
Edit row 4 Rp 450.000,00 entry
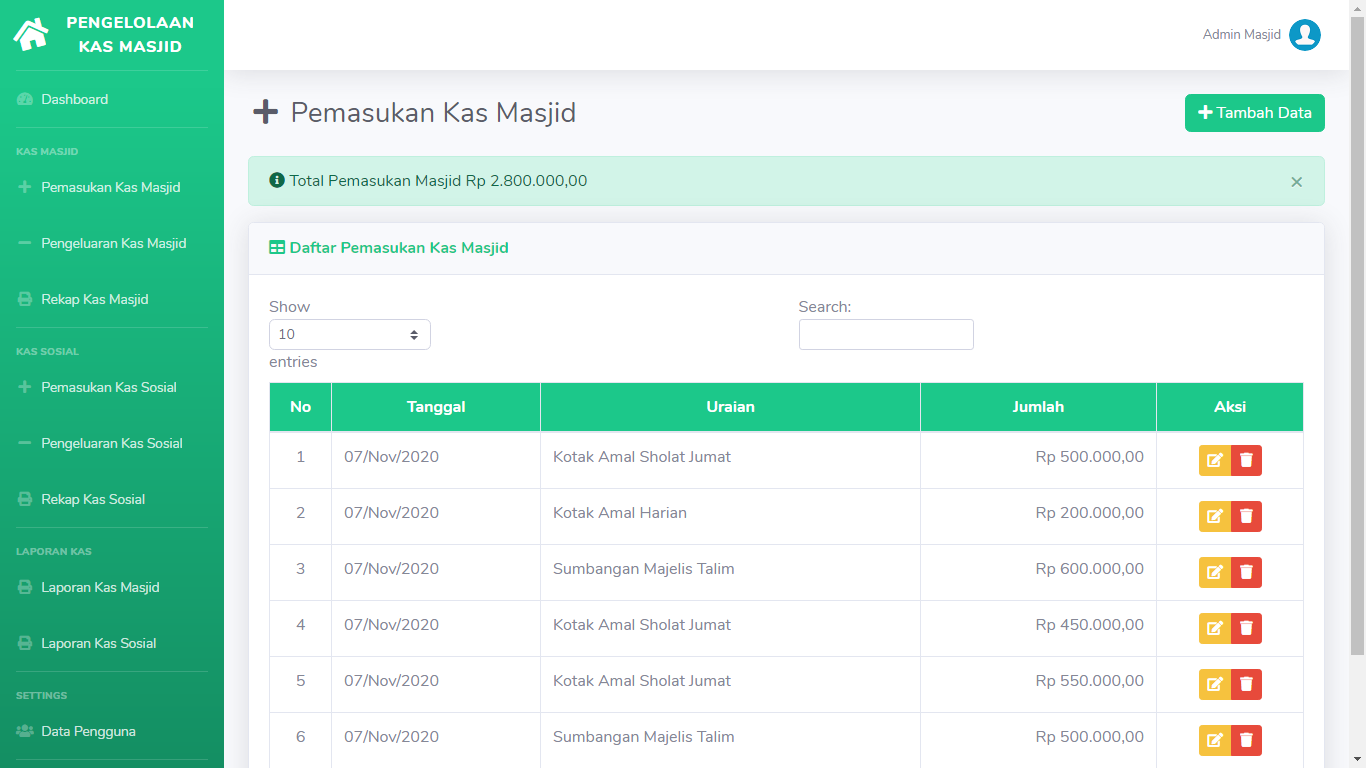1215,628
